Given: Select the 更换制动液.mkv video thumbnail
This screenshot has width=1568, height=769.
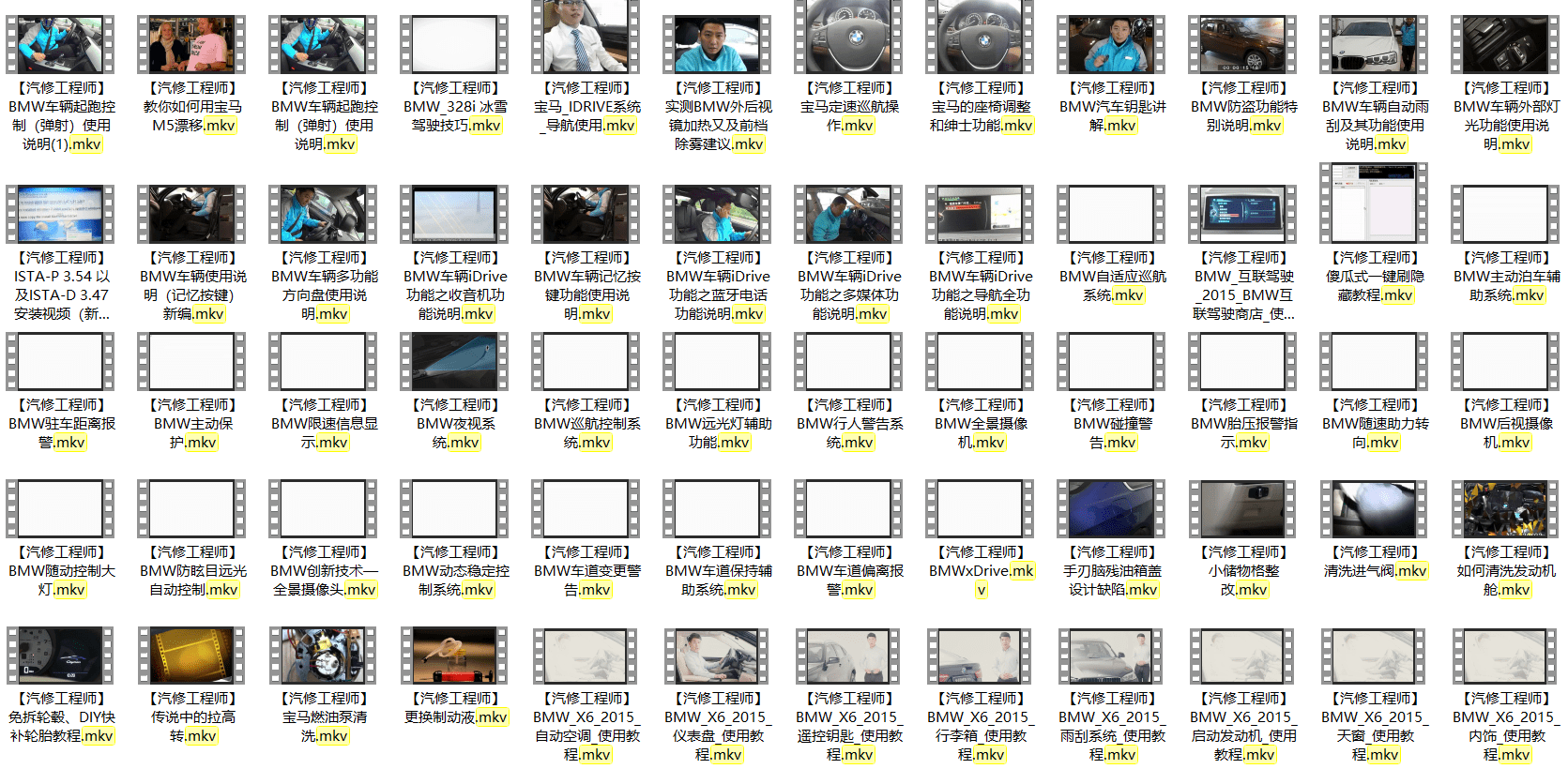Looking at the screenshot, I should (454, 655).
